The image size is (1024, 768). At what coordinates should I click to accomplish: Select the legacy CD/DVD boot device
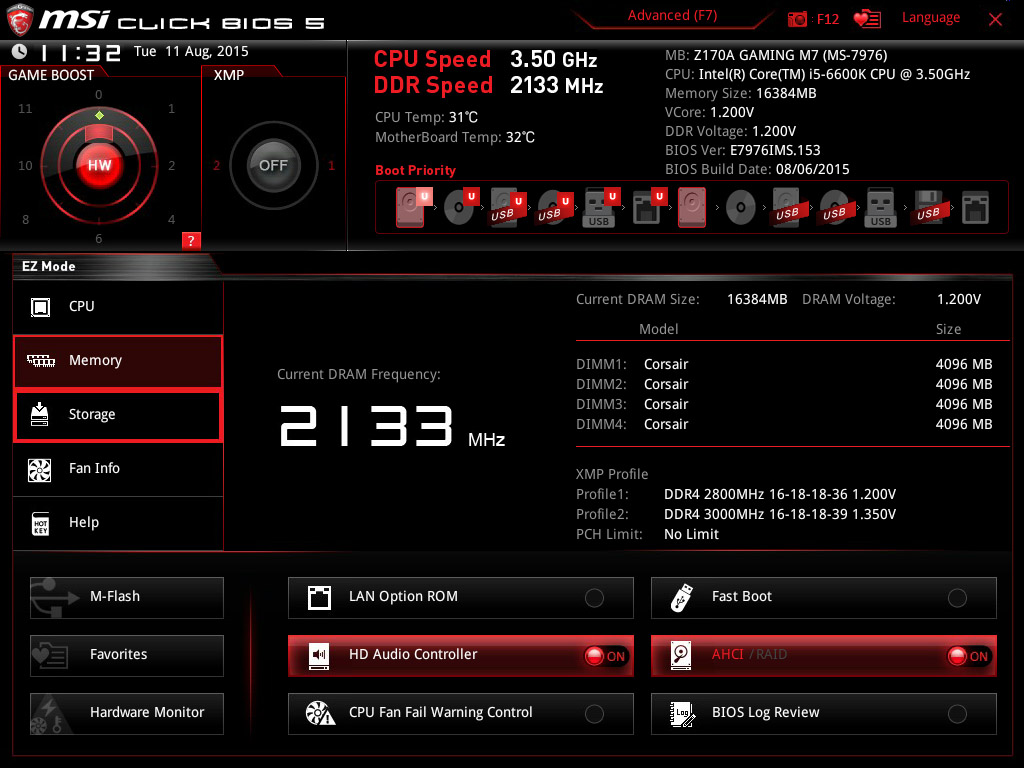click(x=741, y=208)
